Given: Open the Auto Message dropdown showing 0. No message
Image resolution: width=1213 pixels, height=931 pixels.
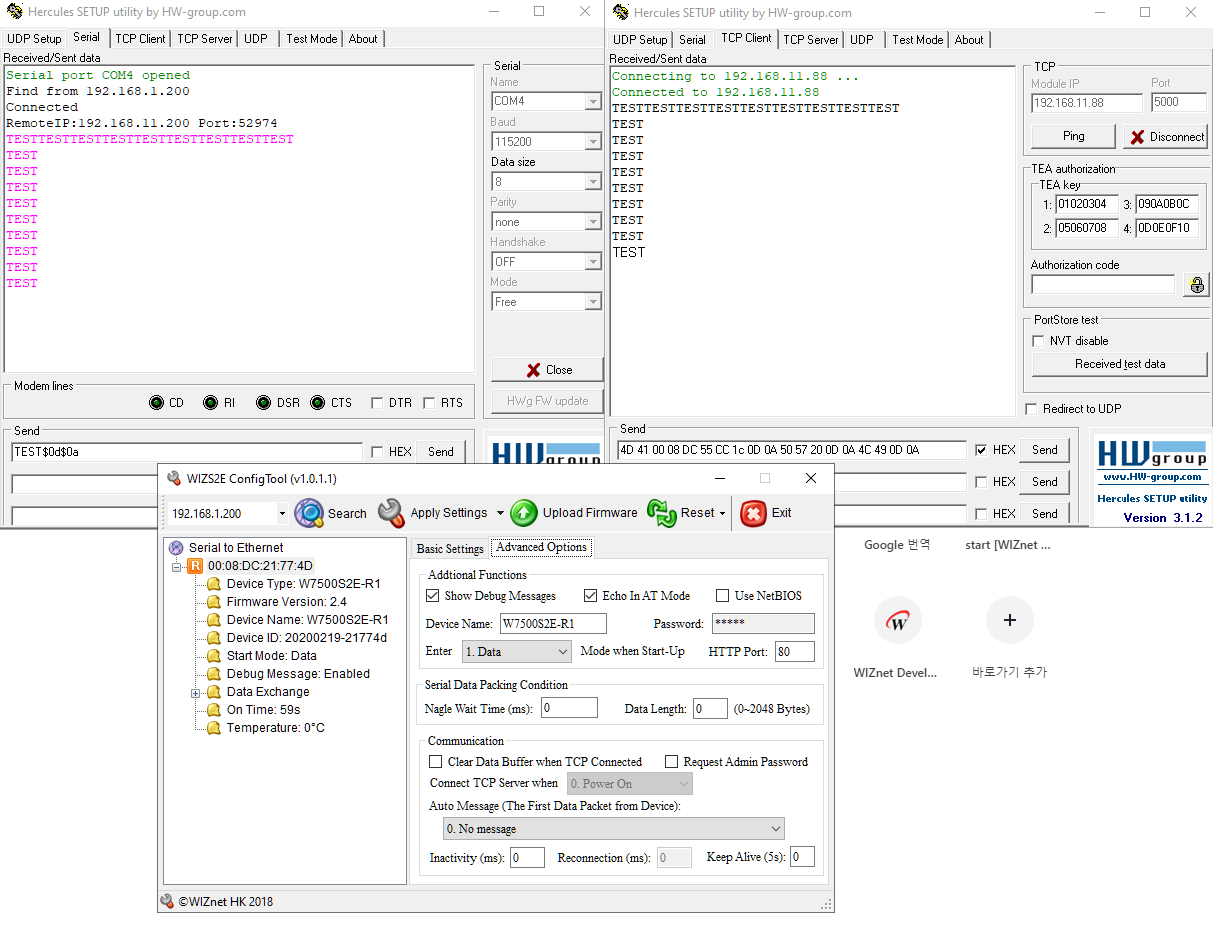Looking at the screenshot, I should 614,829.
